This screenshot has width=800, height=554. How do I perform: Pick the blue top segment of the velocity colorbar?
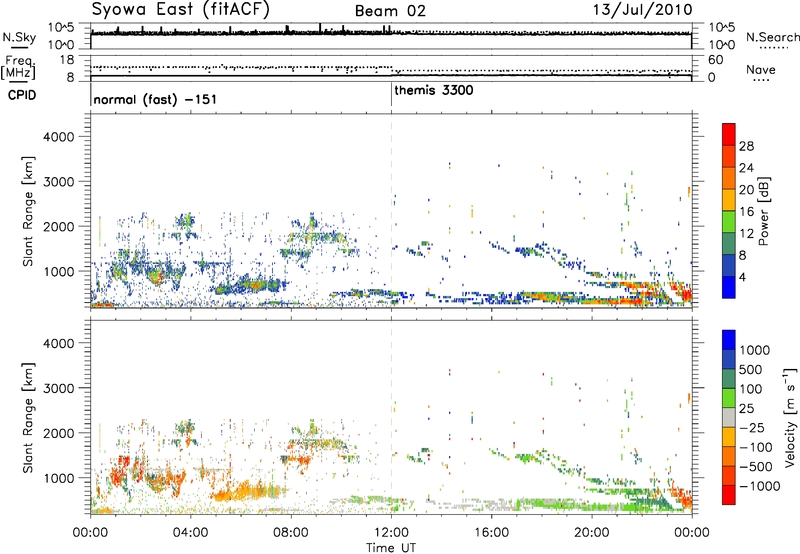[729, 340]
